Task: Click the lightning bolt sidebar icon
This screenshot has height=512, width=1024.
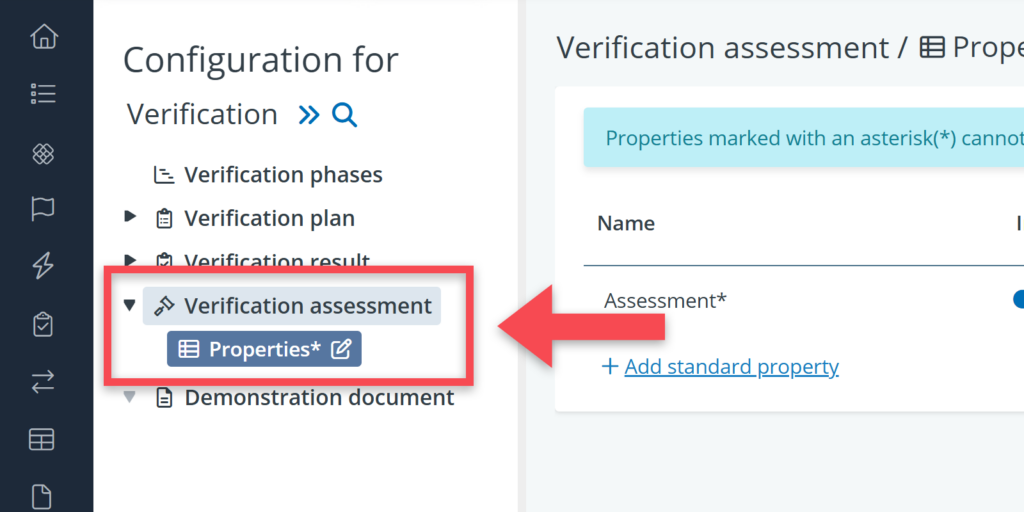Action: coord(43,266)
